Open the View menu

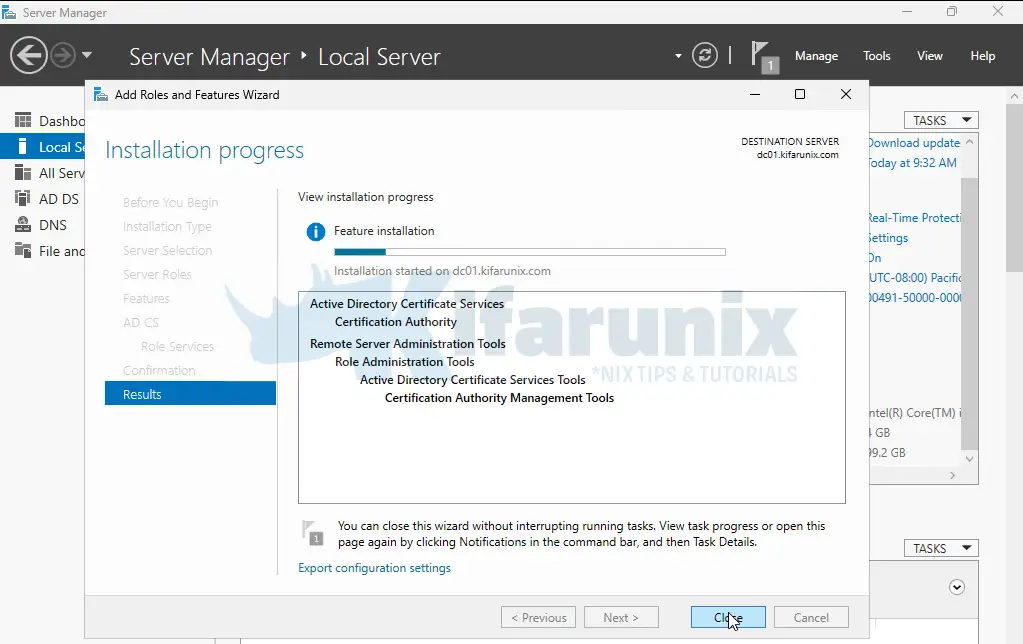(x=930, y=56)
